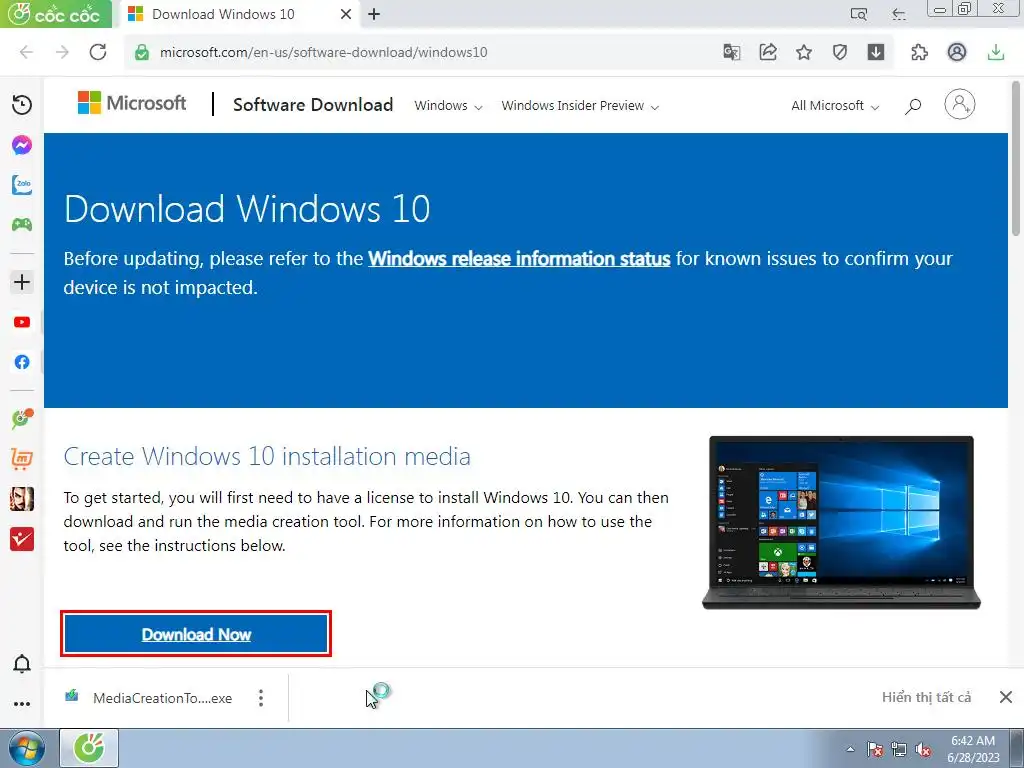Screen dimensions: 1024x768
Task: Open the game character avatar sidebar icon
Action: [22, 499]
